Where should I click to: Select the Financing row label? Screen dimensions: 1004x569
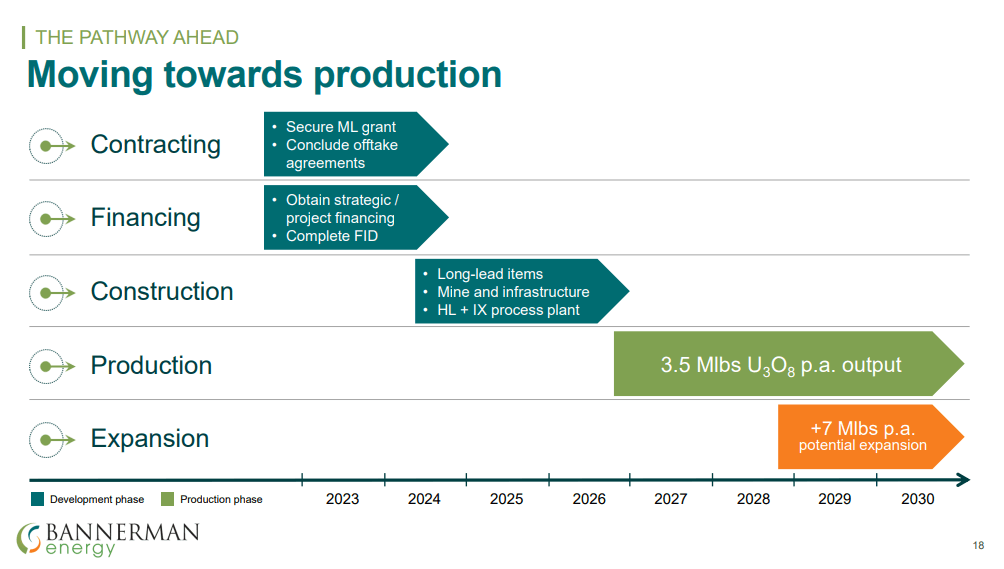(145, 218)
